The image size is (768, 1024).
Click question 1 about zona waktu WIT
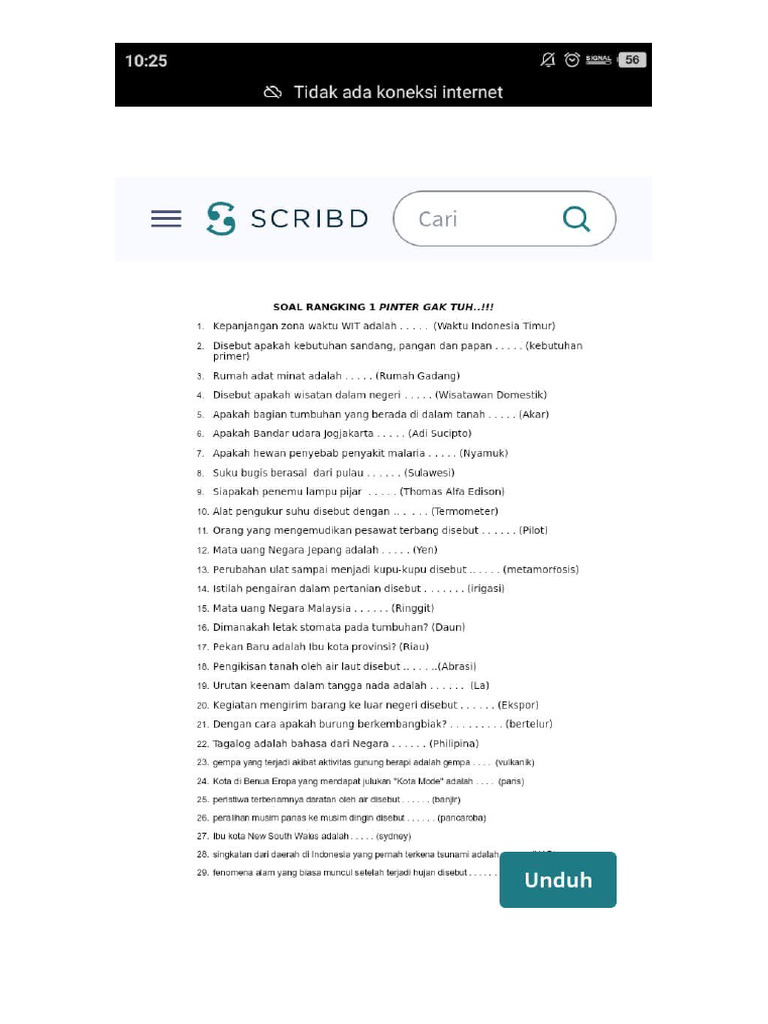click(383, 326)
